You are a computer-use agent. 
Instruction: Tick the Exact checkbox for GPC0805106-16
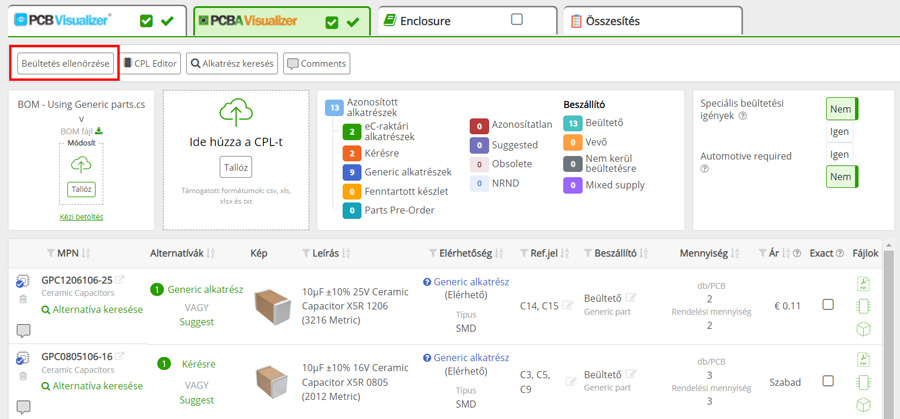tap(828, 381)
